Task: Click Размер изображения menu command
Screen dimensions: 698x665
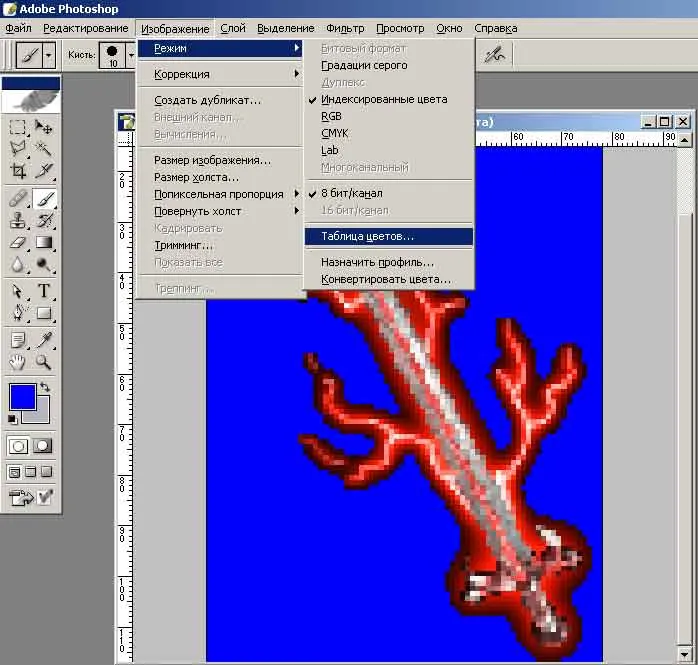Action: click(212, 160)
